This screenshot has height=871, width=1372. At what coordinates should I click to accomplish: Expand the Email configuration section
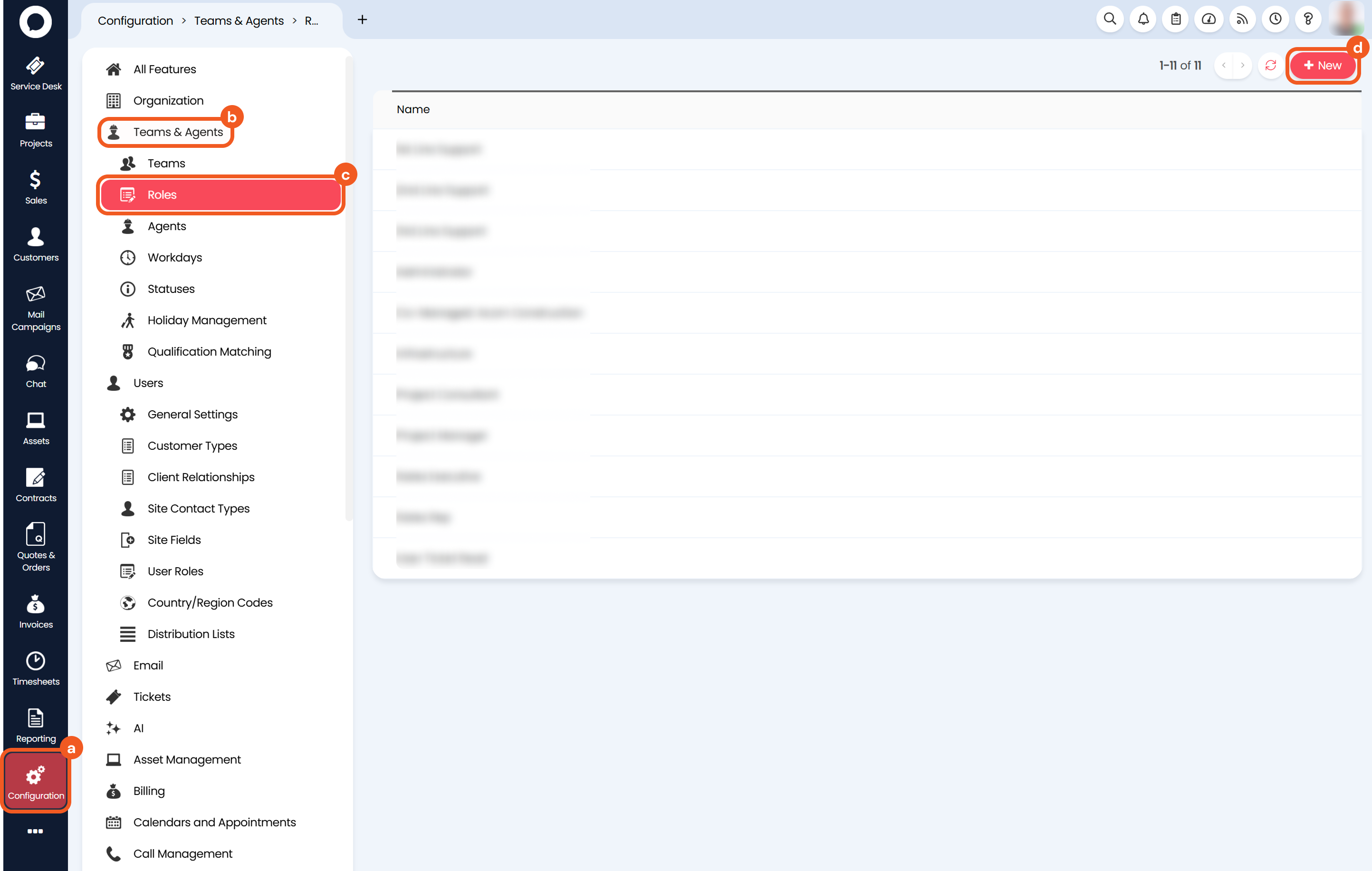click(148, 665)
